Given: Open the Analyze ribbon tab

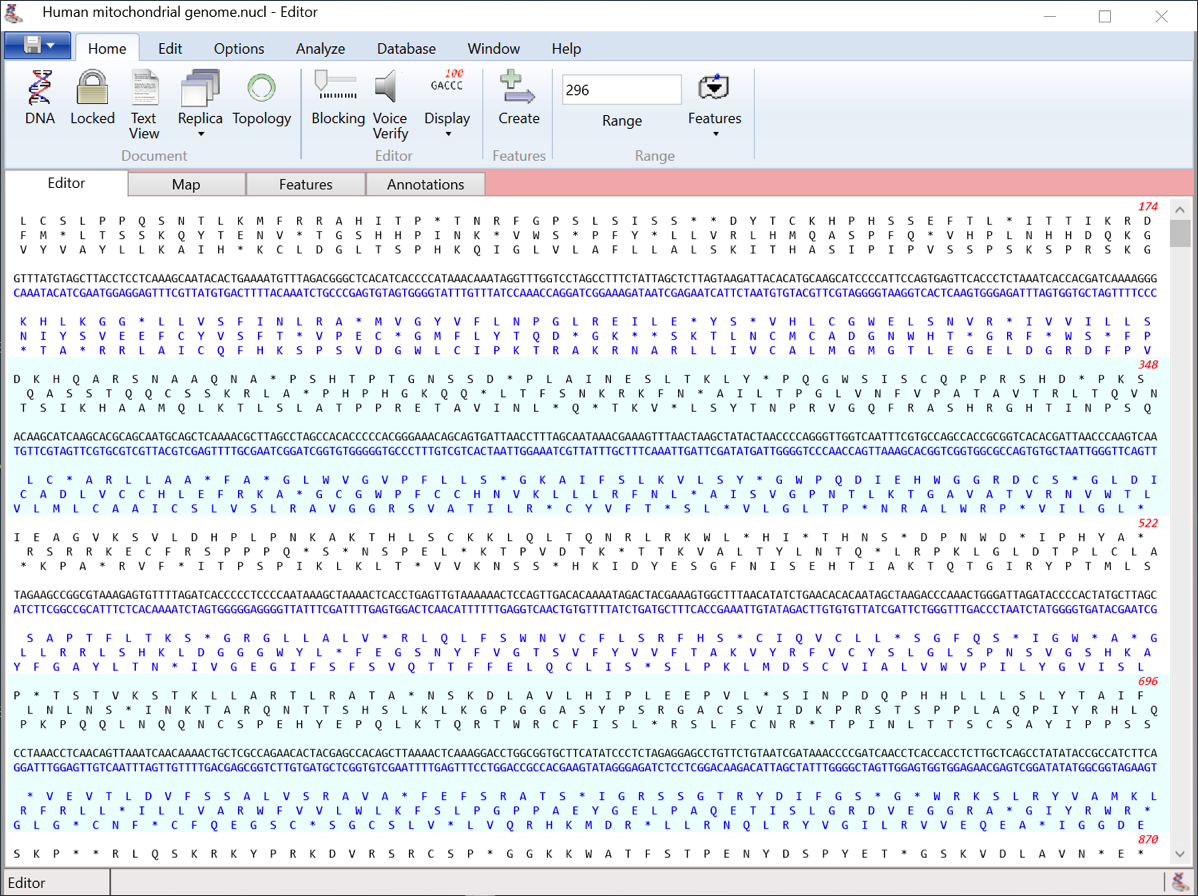Looking at the screenshot, I should pos(320,48).
